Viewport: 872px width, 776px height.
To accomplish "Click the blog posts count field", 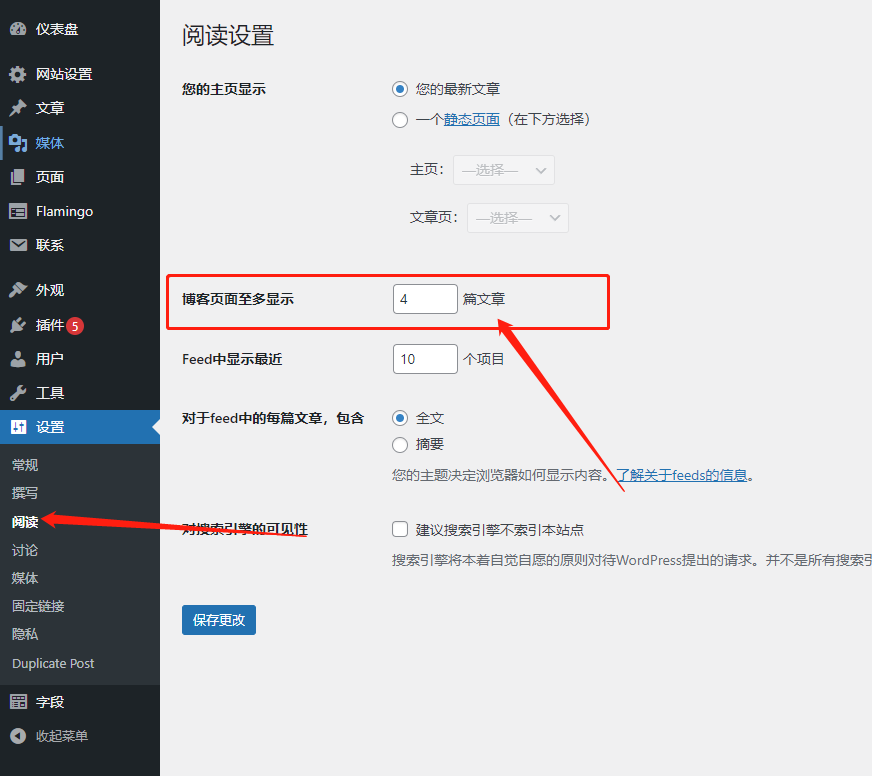I will point(425,300).
